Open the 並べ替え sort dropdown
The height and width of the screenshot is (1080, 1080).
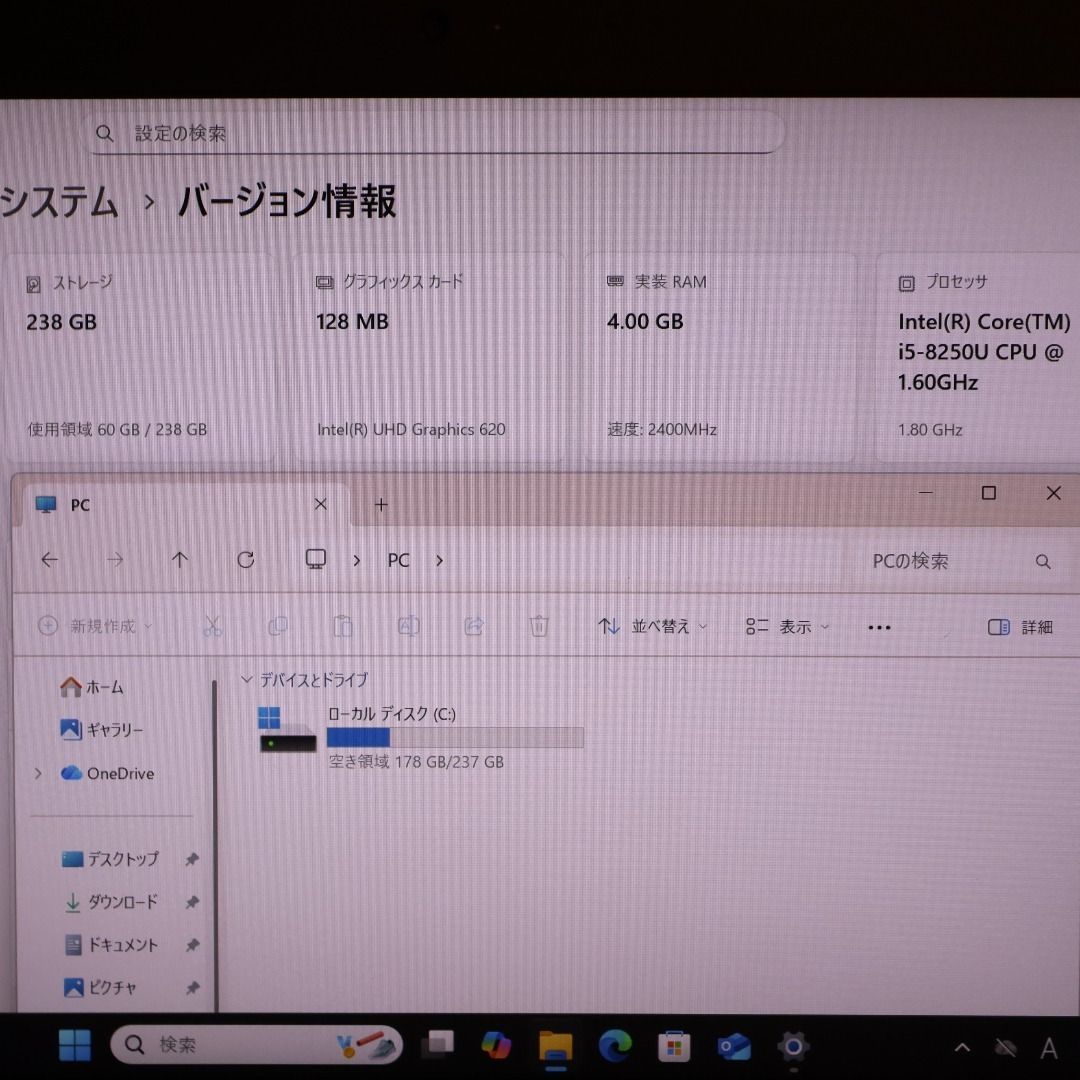[652, 627]
